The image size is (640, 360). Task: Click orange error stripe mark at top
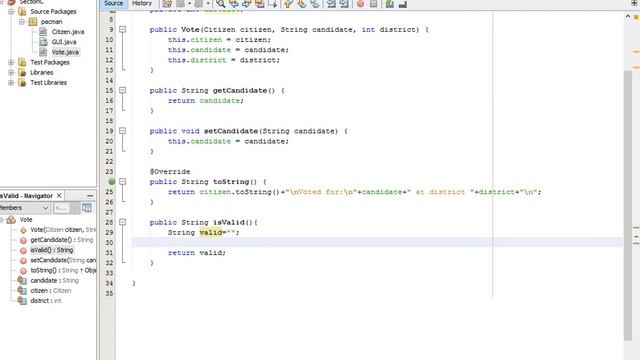[636, 17]
